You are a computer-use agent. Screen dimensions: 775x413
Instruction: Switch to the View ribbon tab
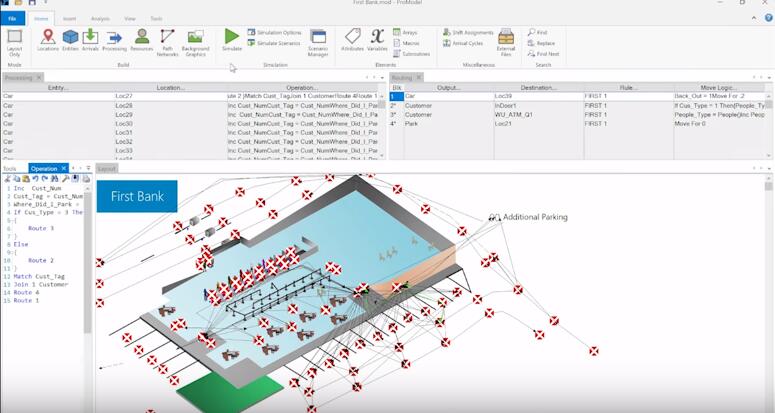tap(130, 19)
